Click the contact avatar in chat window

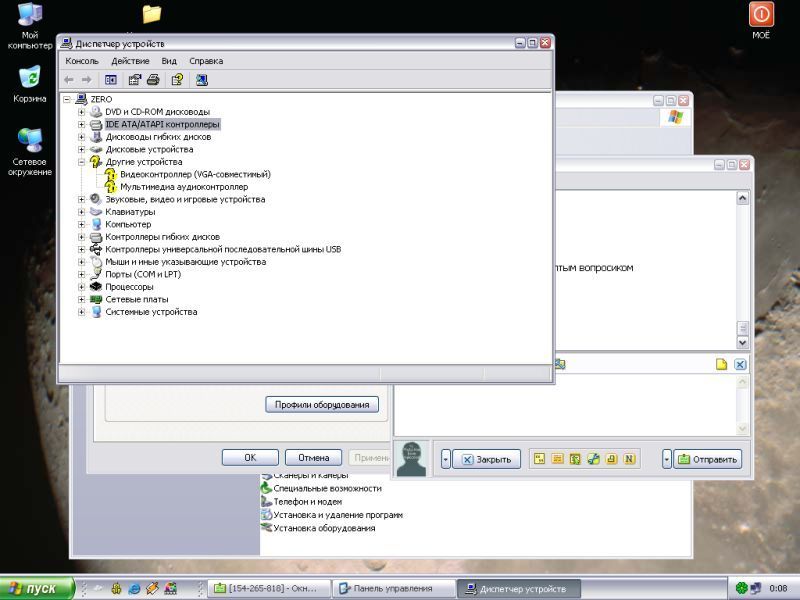[411, 458]
